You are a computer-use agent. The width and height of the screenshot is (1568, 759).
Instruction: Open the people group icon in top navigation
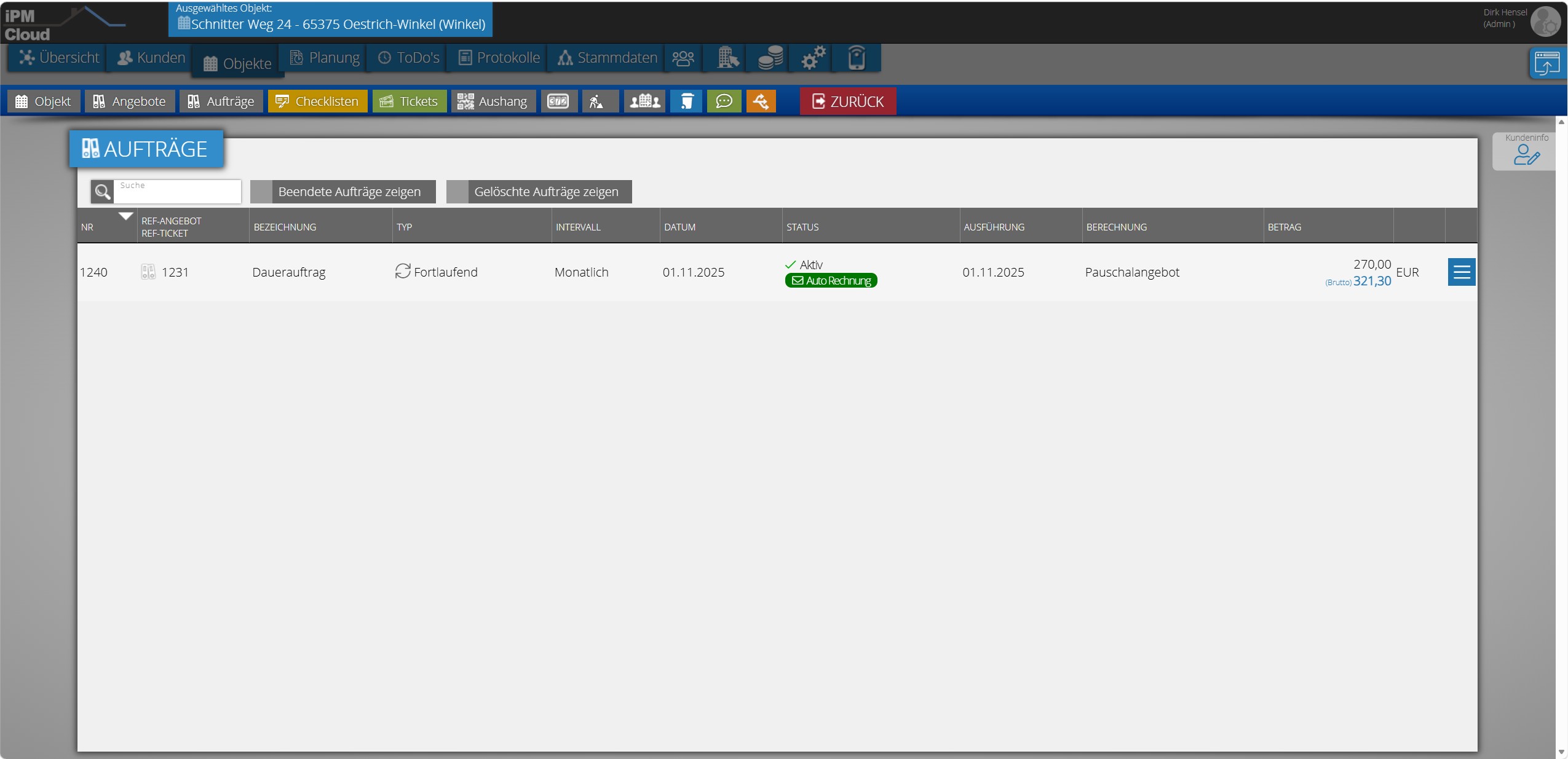[x=683, y=58]
